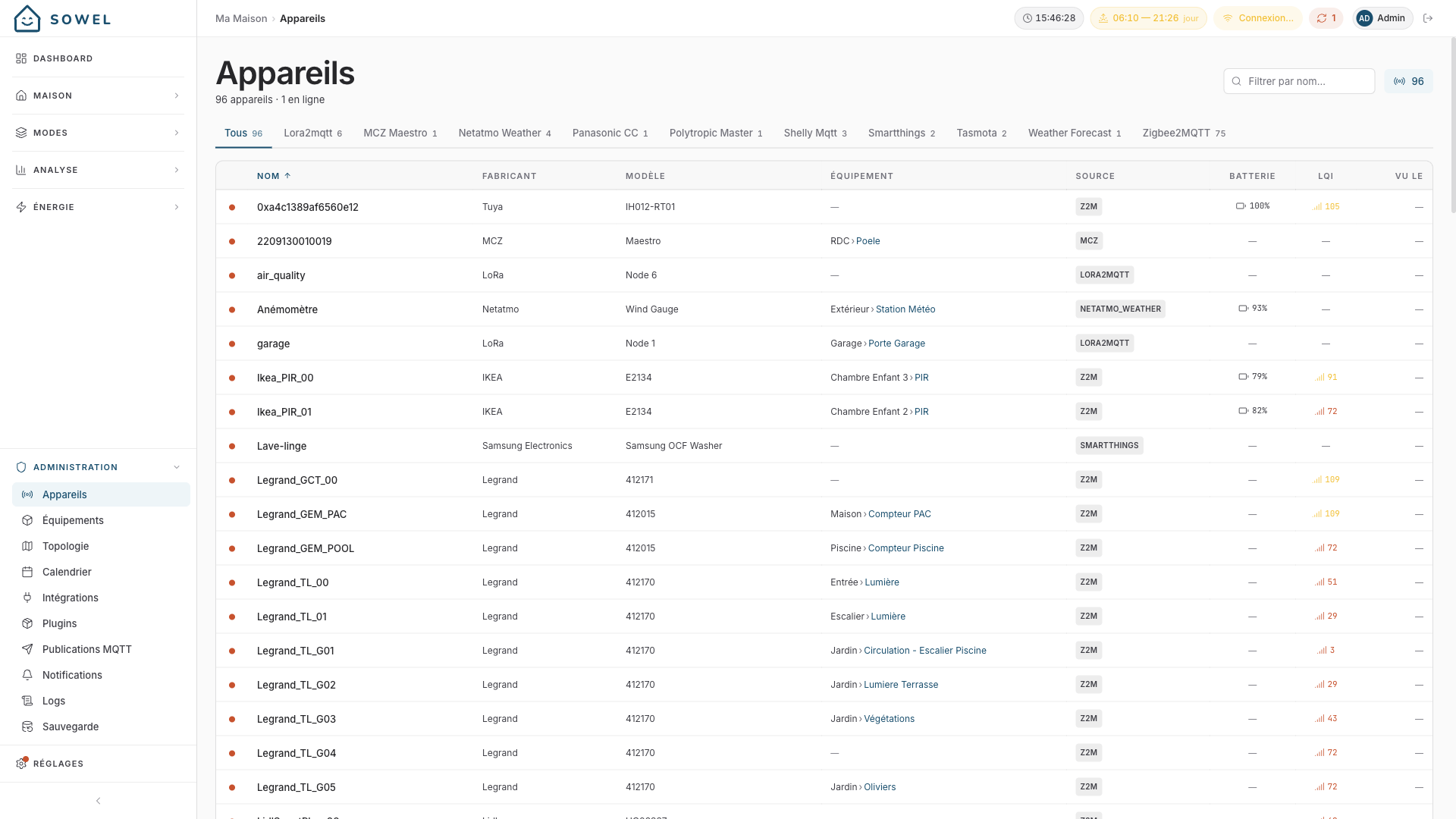Viewport: 1456px width, 819px height.
Task: Expand the Analyse menu chevron
Action: click(177, 170)
